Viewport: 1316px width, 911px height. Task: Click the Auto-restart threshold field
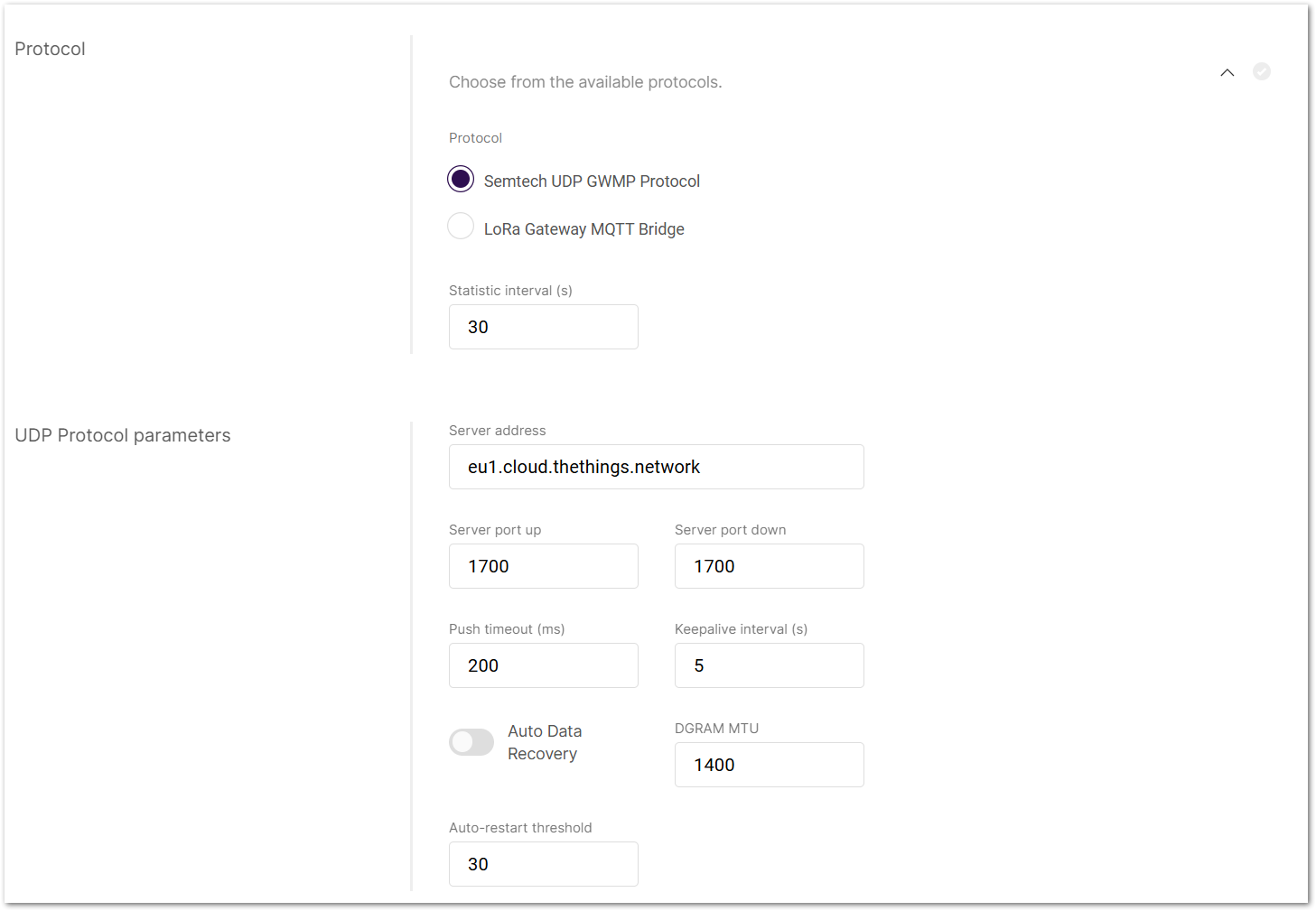pos(543,864)
